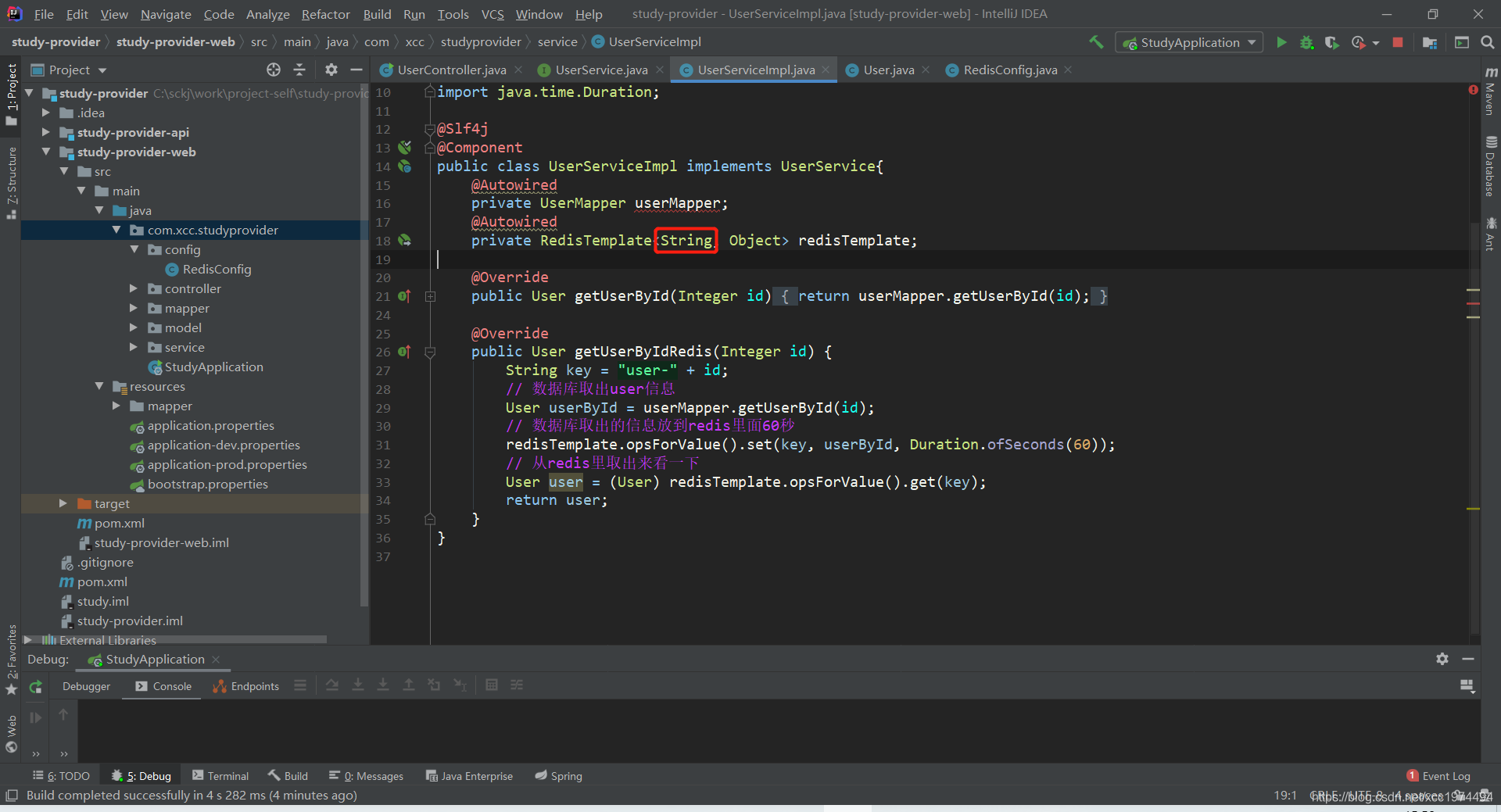Open the Spring tool window
Image resolution: width=1501 pixels, height=812 pixels.
559,775
